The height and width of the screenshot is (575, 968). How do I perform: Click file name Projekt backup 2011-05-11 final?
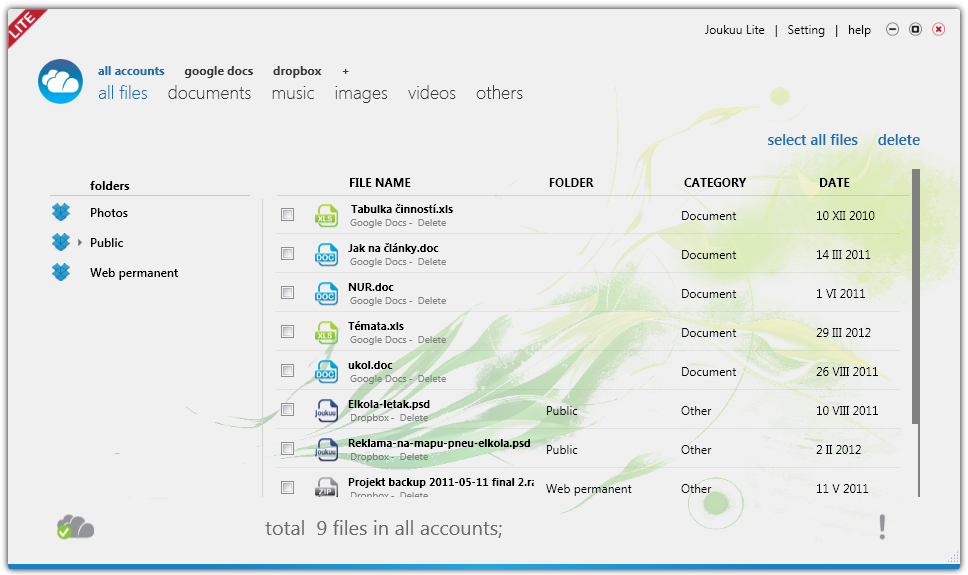coord(441,482)
